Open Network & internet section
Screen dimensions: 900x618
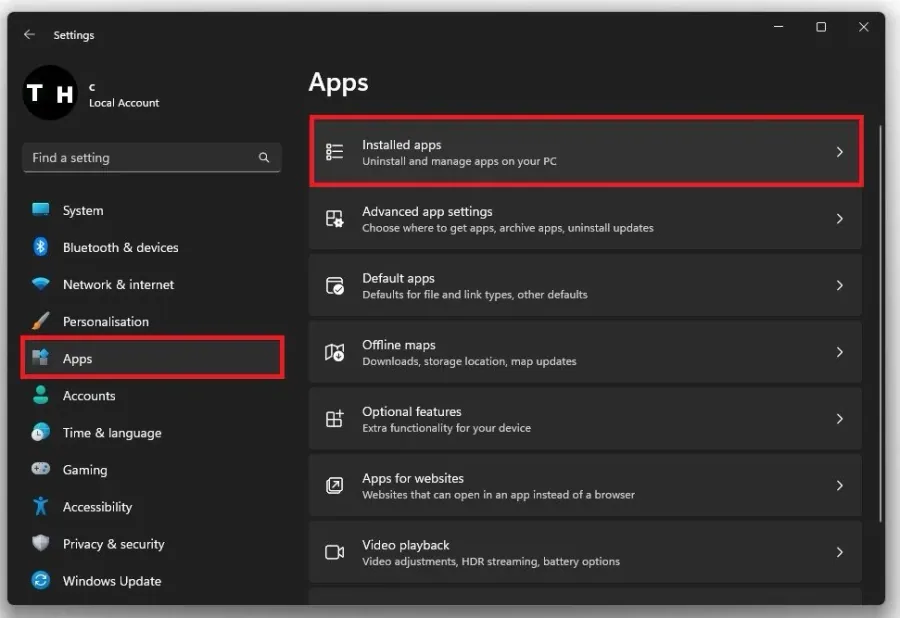(x=152, y=284)
